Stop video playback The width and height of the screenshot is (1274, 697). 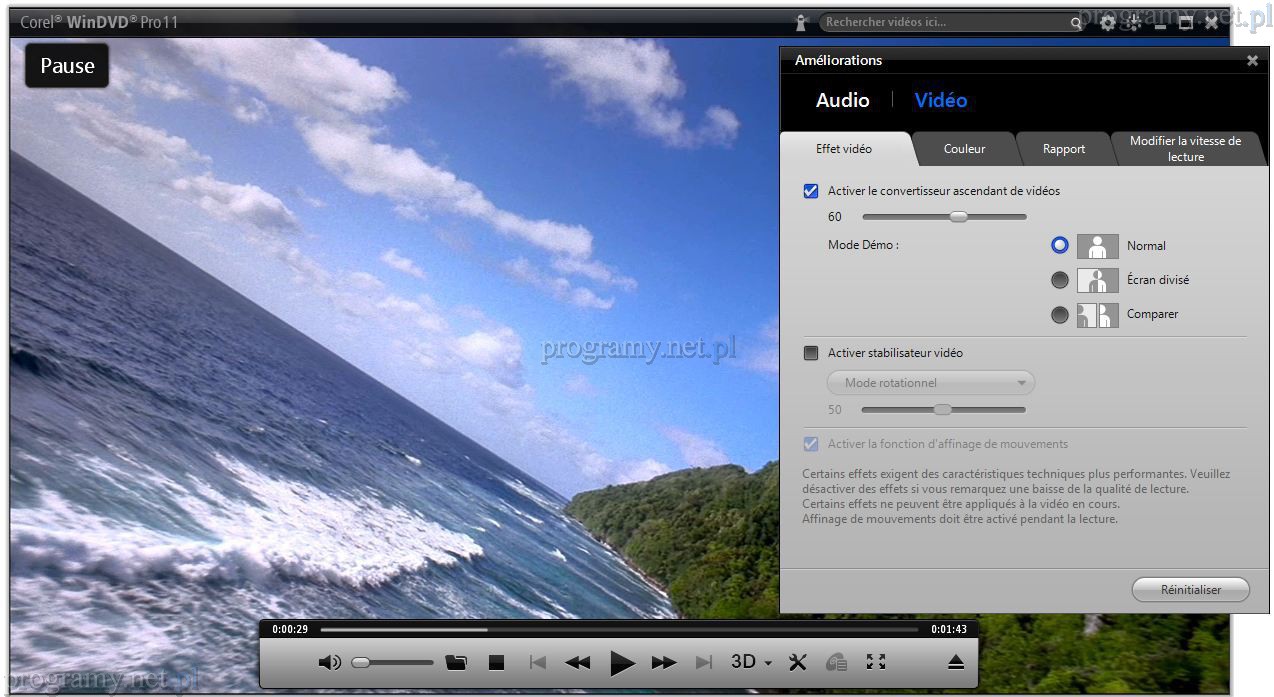[x=496, y=662]
